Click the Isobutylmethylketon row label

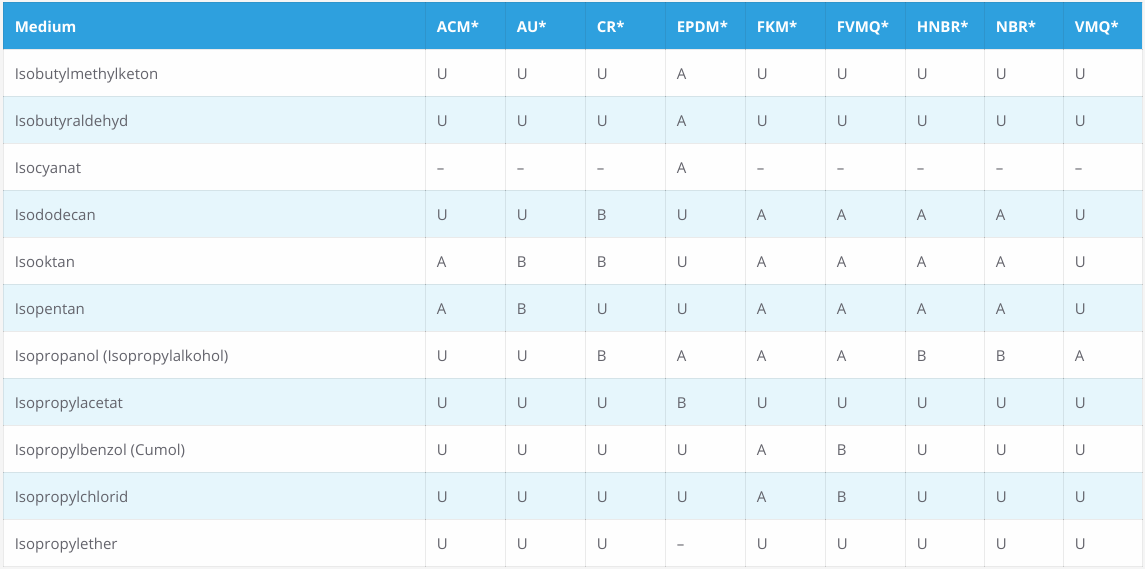click(86, 73)
